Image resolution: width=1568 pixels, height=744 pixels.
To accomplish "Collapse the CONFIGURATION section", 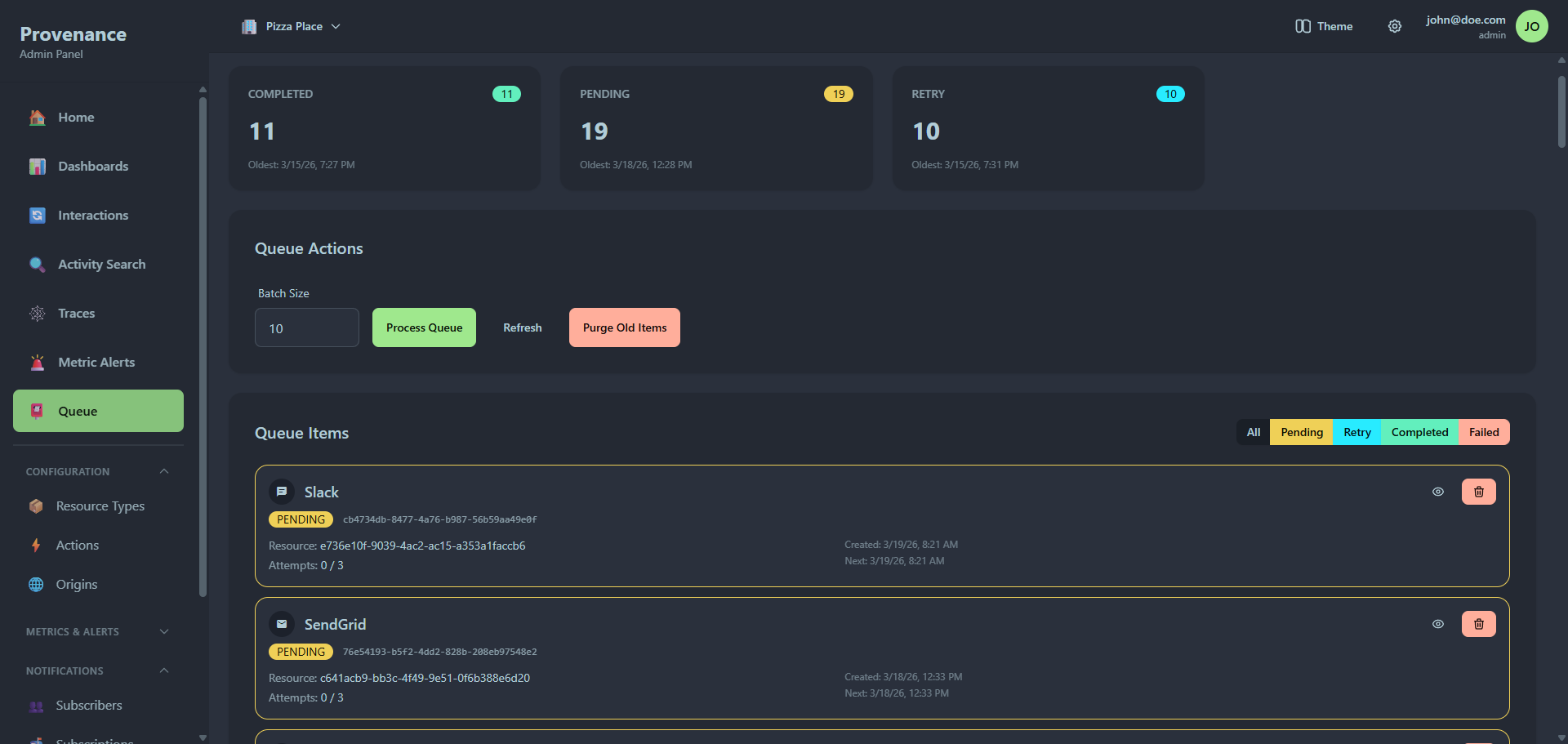I will [163, 470].
